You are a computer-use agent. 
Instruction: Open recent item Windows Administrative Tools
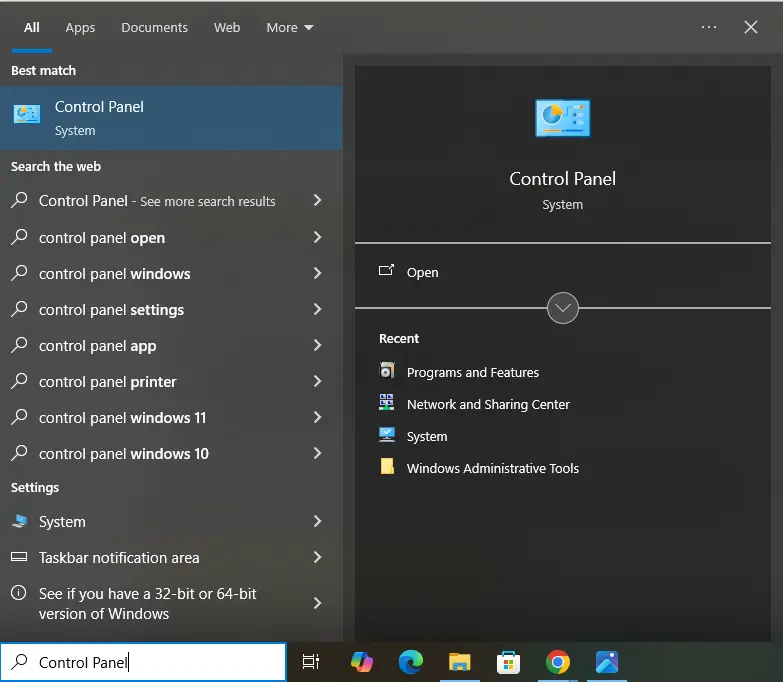492,468
